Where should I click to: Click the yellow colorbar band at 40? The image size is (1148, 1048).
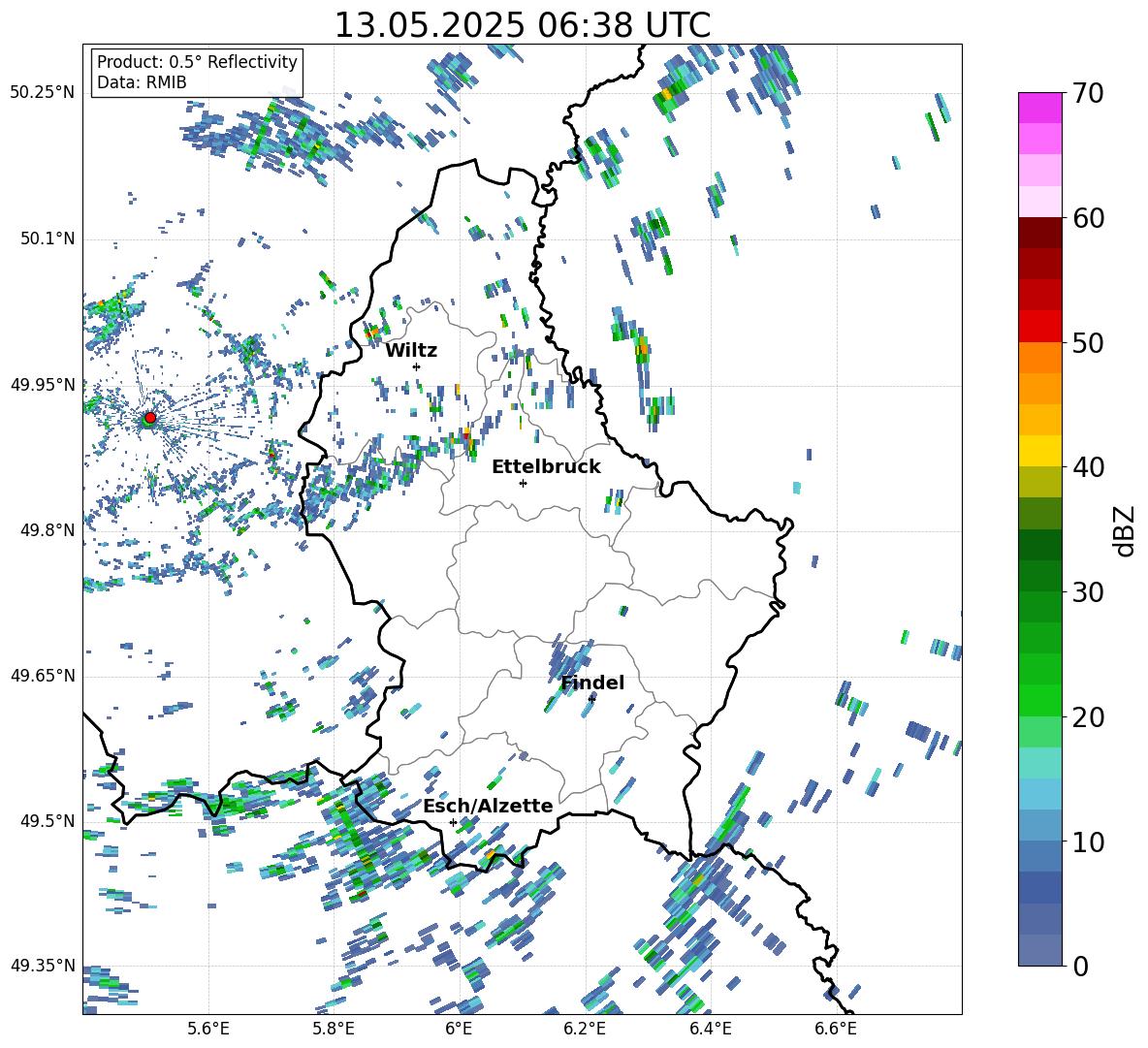click(x=1040, y=451)
